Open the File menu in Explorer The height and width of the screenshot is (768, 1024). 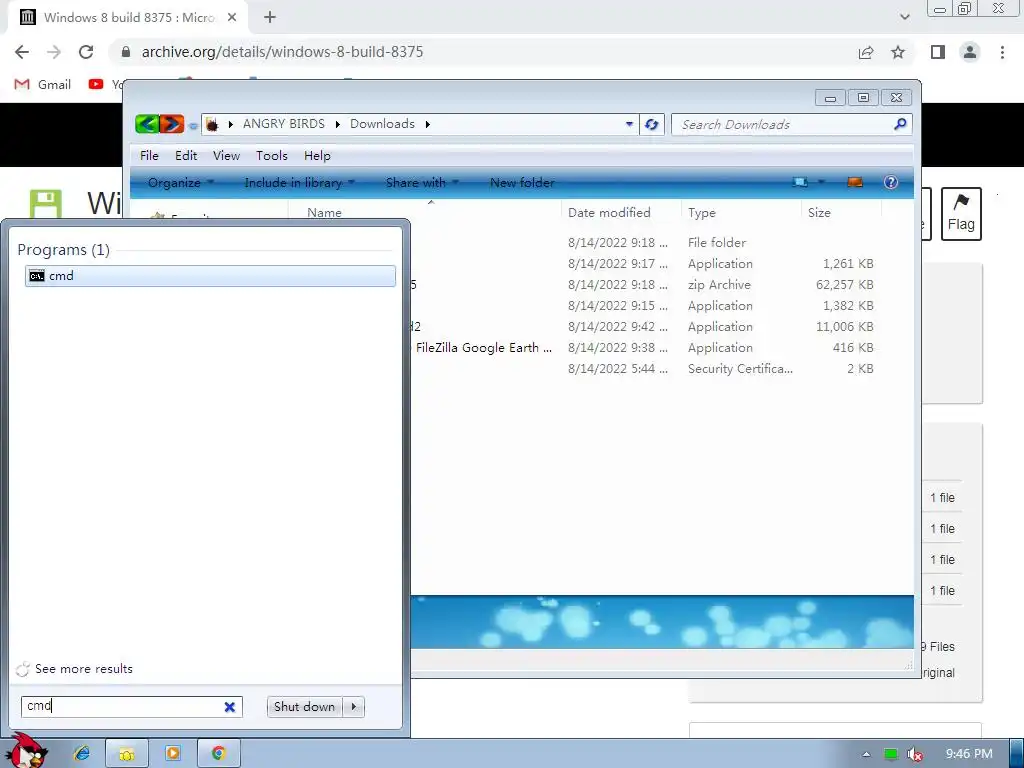[149, 155]
